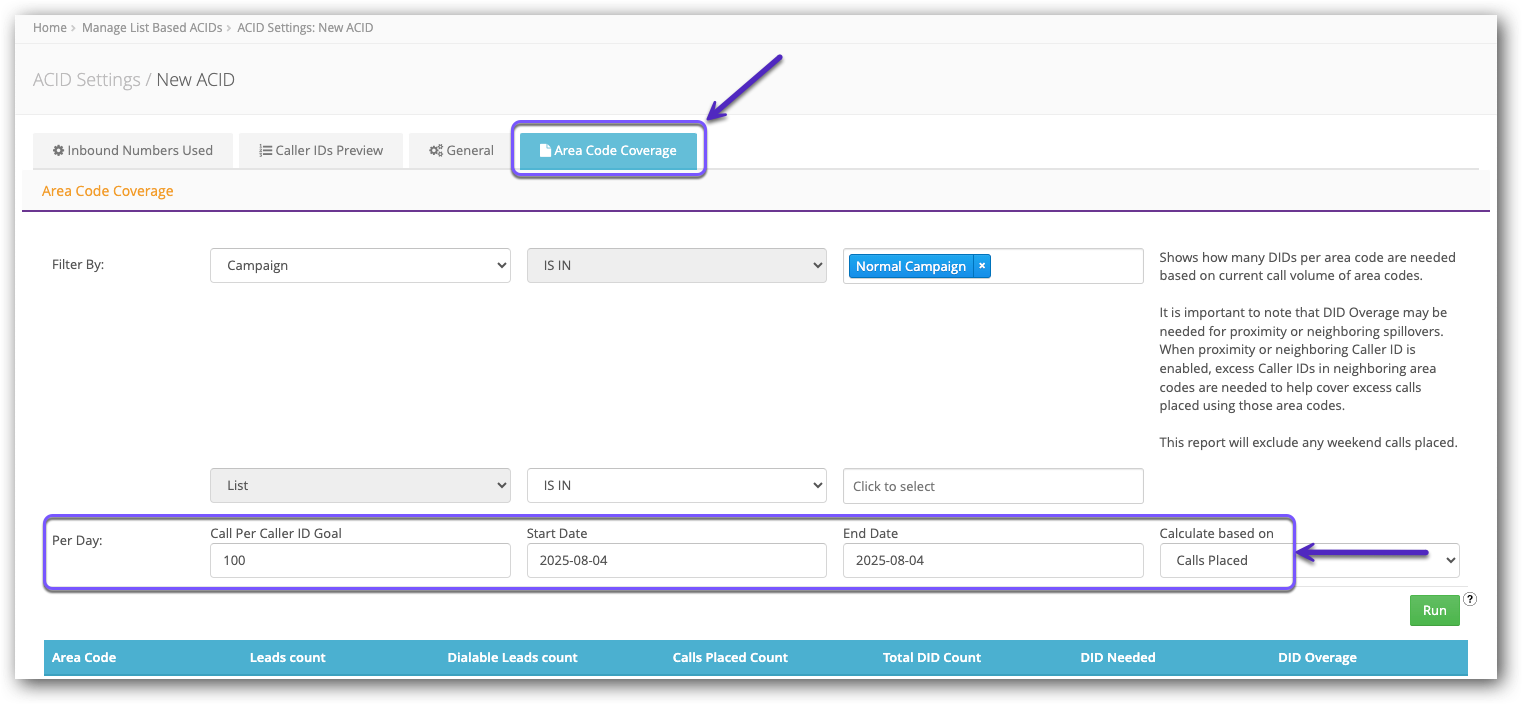1522x704 pixels.
Task: Switch to the Caller IDs Preview tab
Action: coord(321,151)
